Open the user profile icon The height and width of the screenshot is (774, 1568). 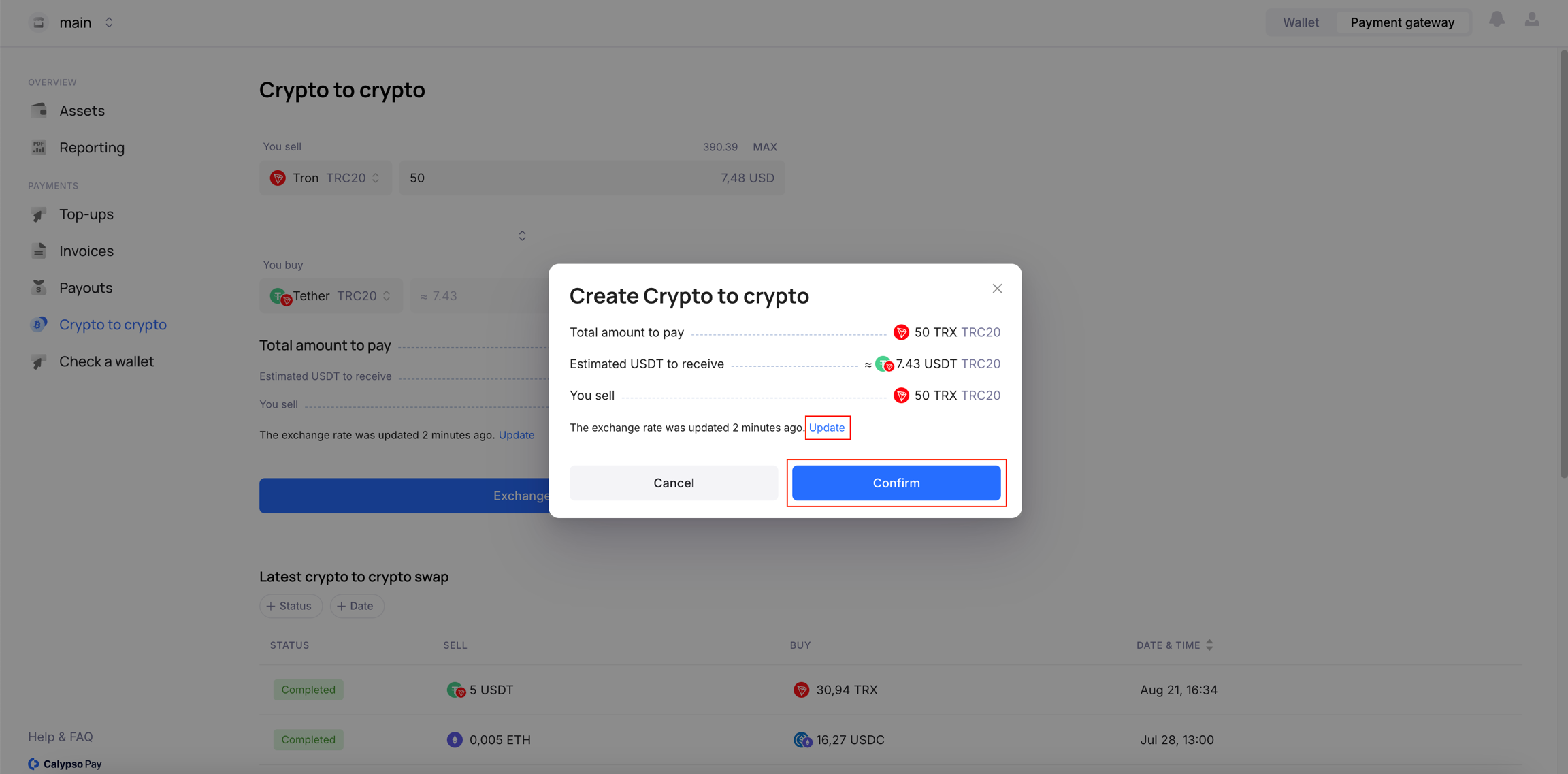(1532, 20)
